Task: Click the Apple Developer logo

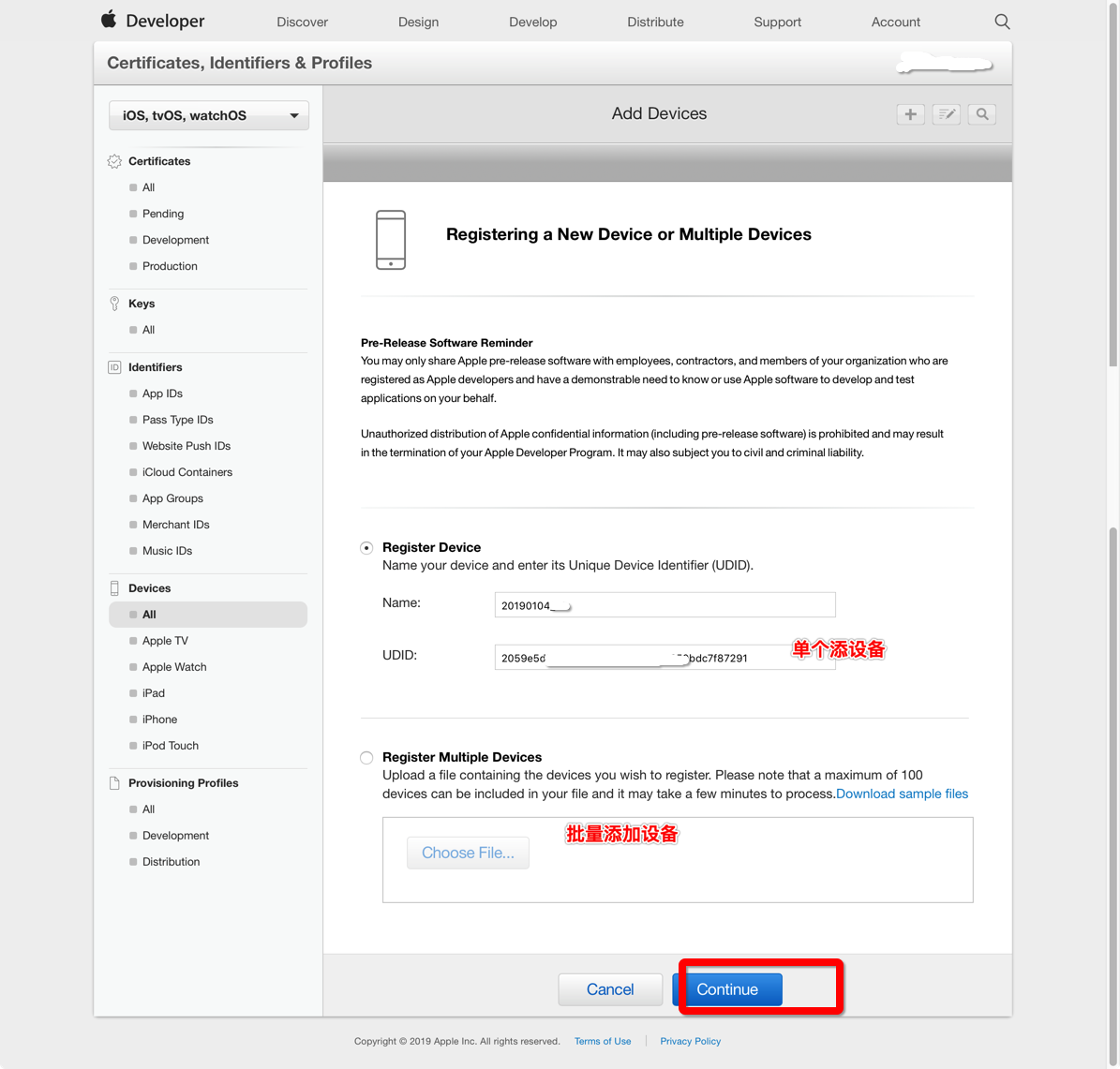Action: tap(153, 21)
